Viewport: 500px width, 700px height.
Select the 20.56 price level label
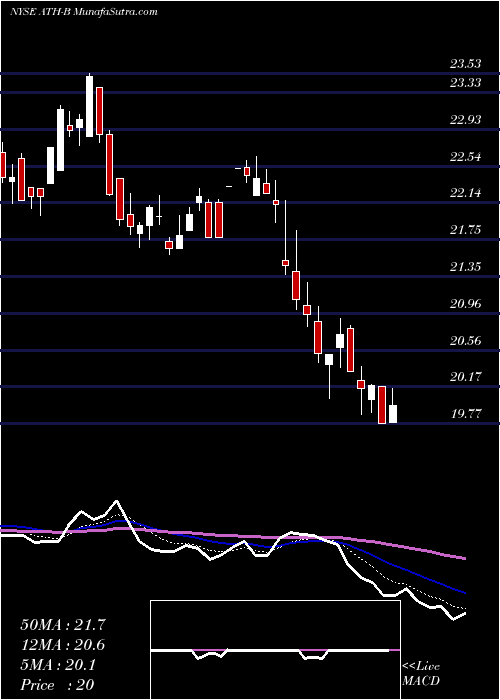[x=466, y=341]
